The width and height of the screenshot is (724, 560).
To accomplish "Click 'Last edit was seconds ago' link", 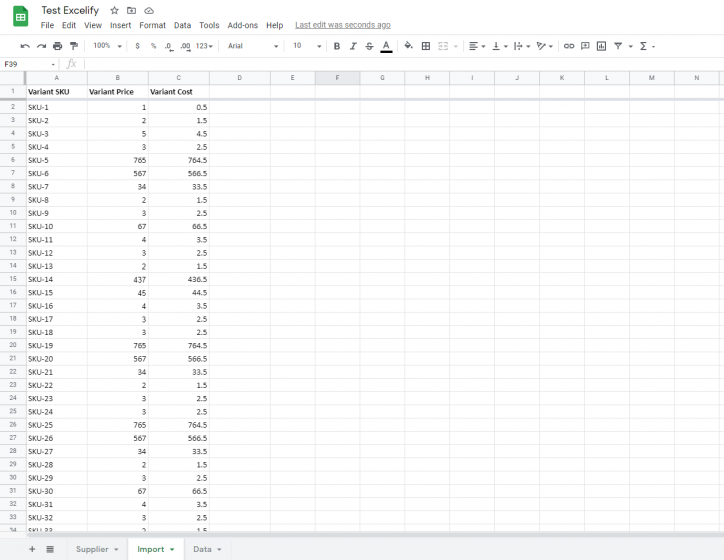I will tap(343, 25).
